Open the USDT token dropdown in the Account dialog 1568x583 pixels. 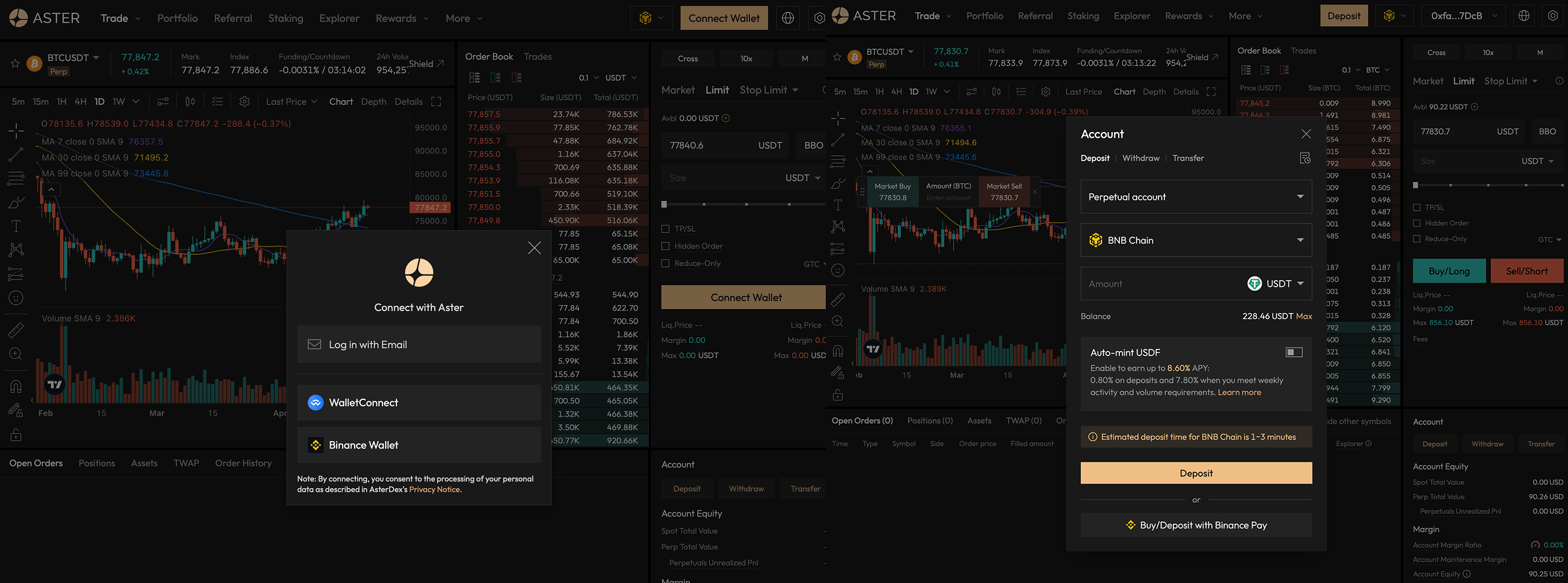coord(1276,284)
